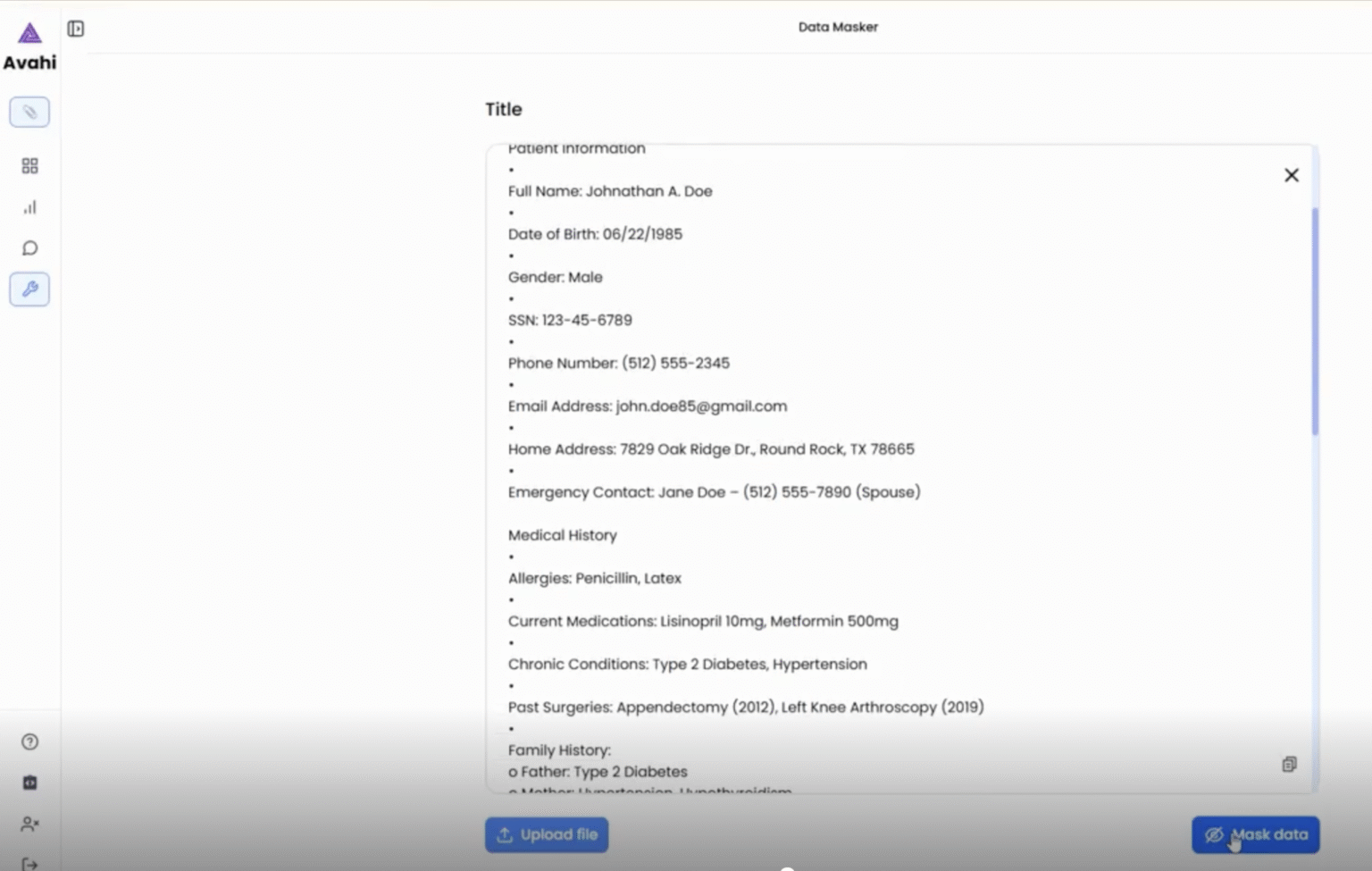Click the icon below the help icon
This screenshot has height=871, width=1372.
click(x=29, y=783)
